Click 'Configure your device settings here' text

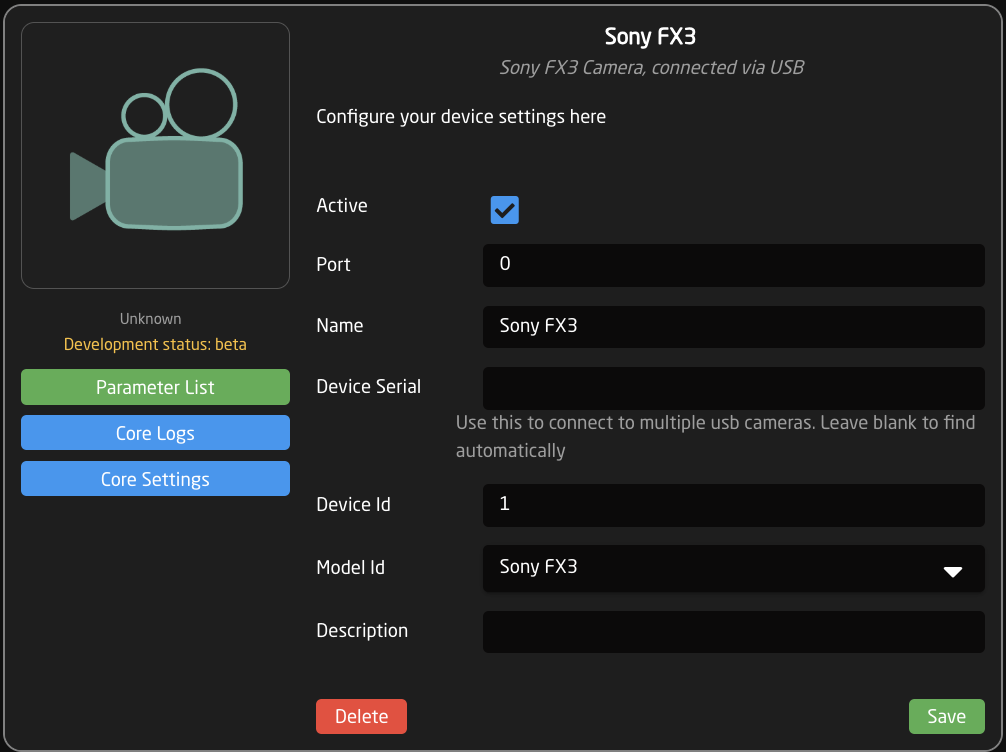(x=461, y=117)
